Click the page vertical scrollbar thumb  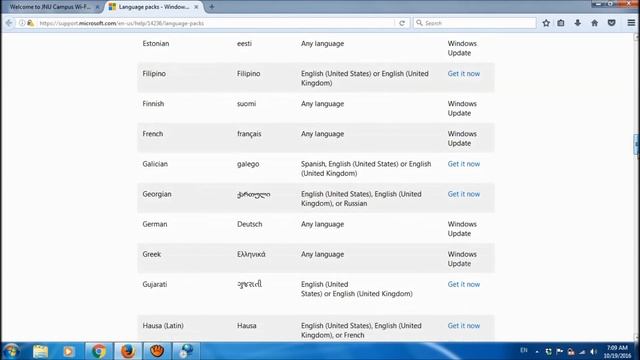pos(636,144)
